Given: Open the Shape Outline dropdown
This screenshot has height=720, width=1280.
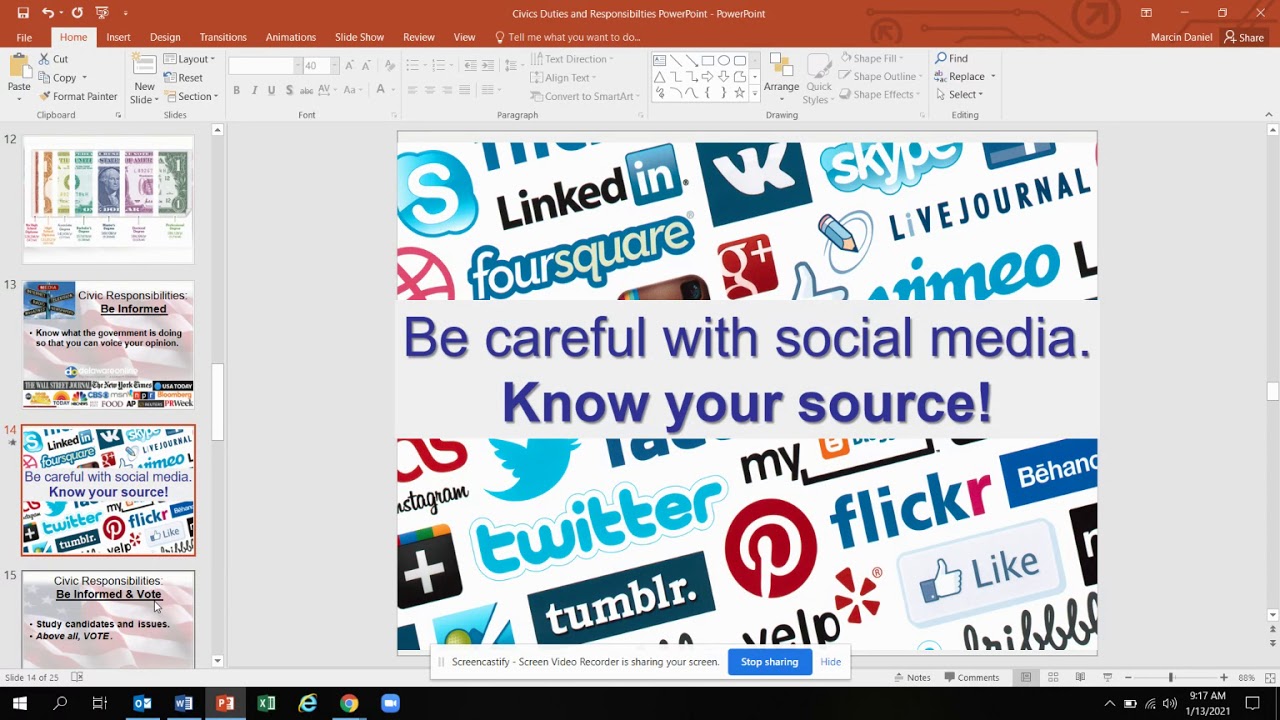Looking at the screenshot, I should tap(882, 76).
